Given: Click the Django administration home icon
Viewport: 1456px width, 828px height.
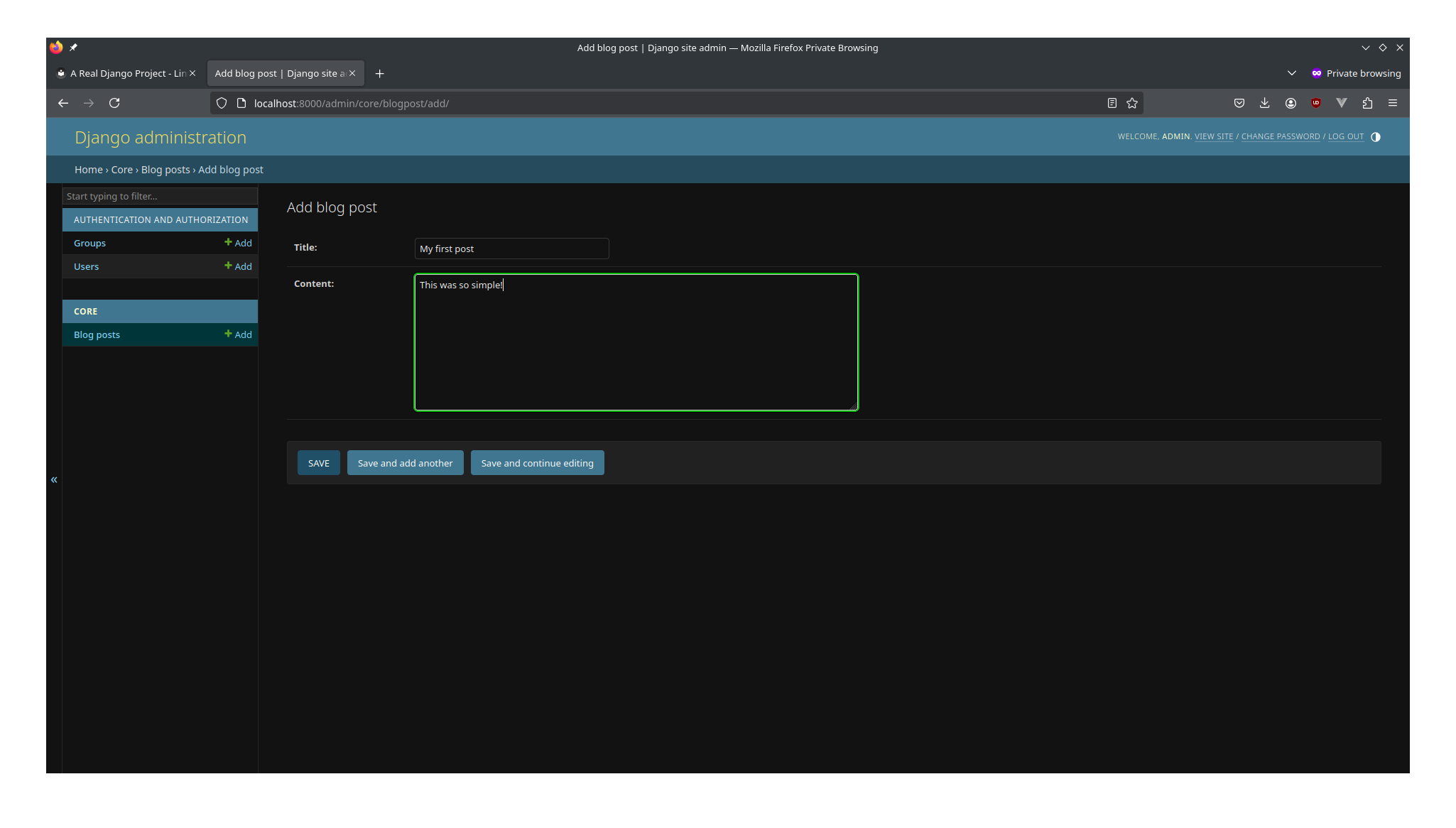Looking at the screenshot, I should (161, 137).
